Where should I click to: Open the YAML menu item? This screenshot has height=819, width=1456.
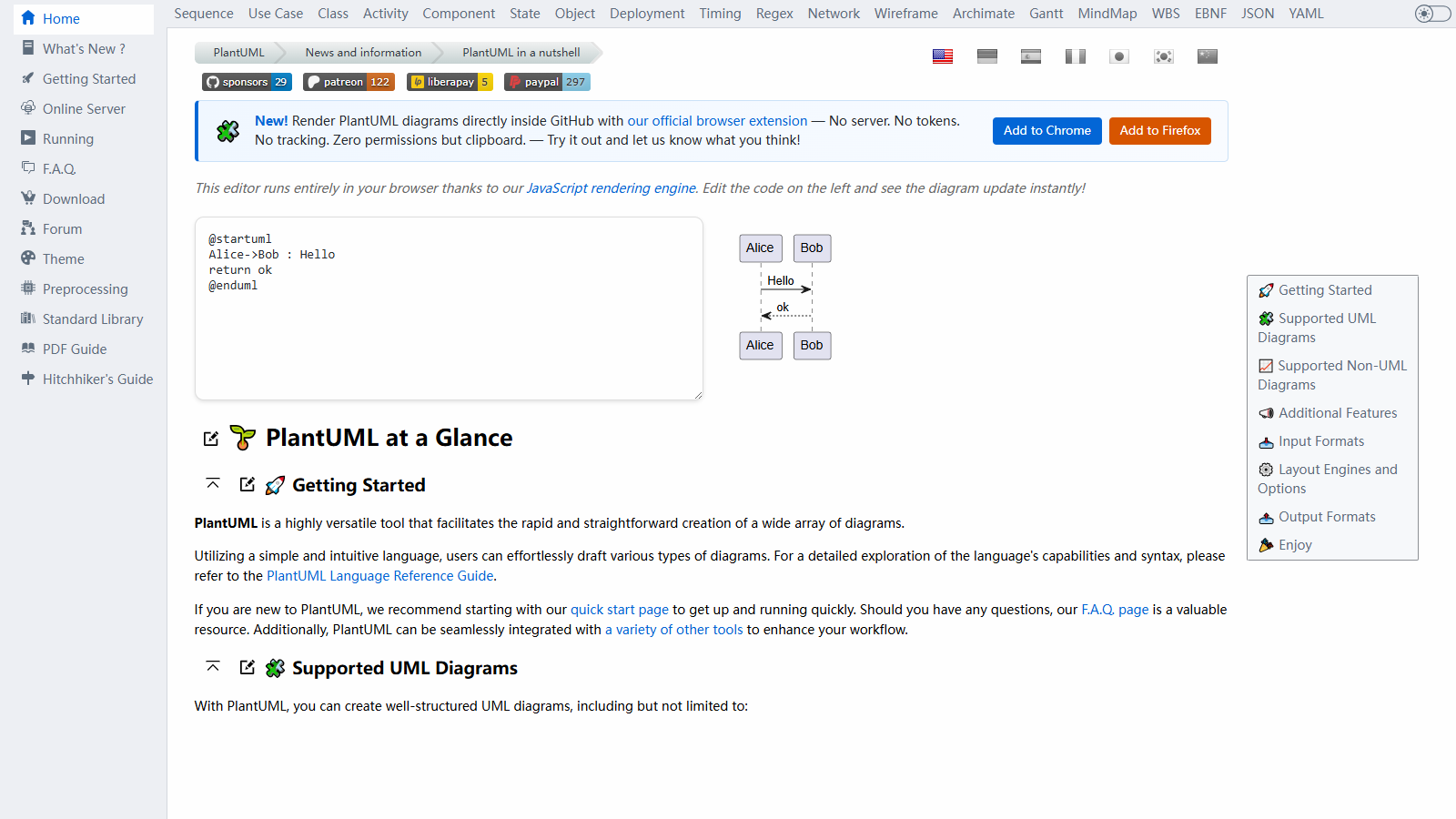[1307, 14]
